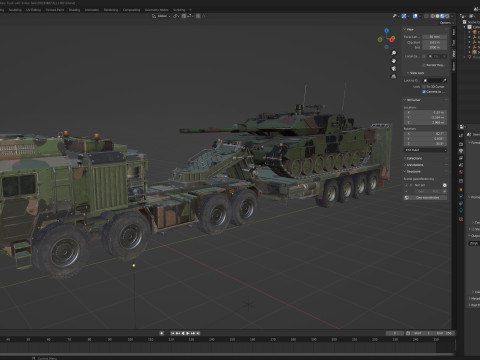
Task: Select solid viewport shading
Action: (x=438, y=16)
